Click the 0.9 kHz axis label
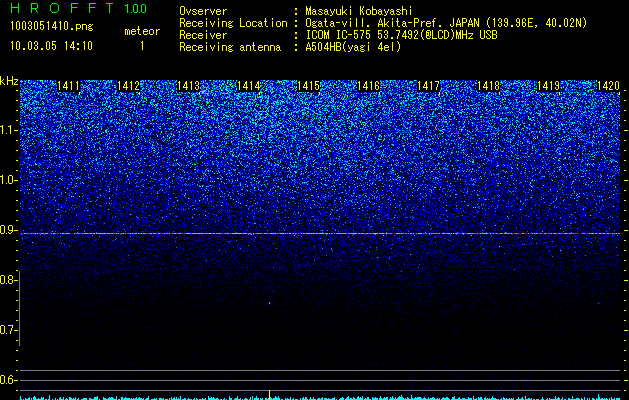The image size is (629, 400). pos(8,230)
